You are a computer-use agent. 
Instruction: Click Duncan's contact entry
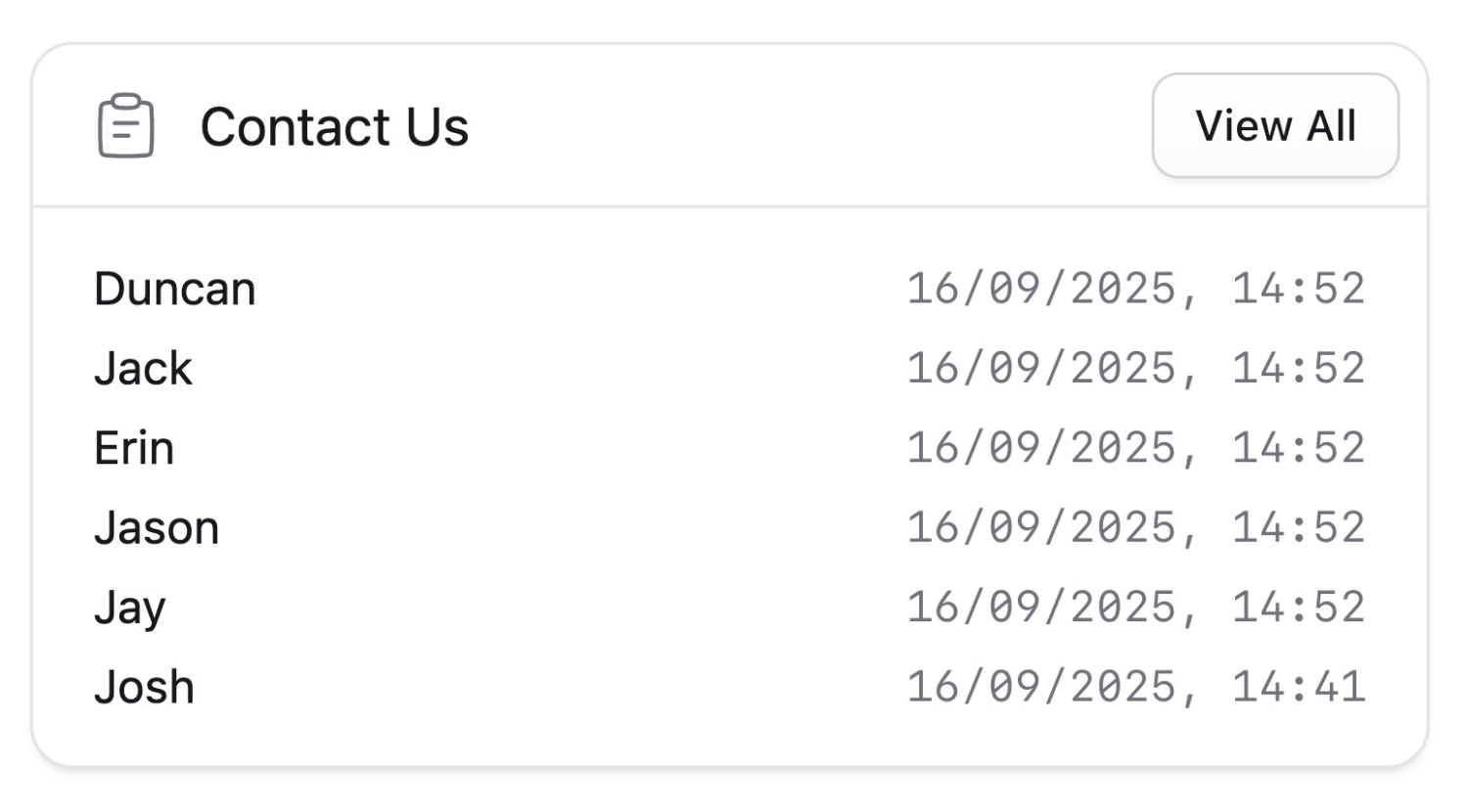pyautogui.click(x=174, y=287)
